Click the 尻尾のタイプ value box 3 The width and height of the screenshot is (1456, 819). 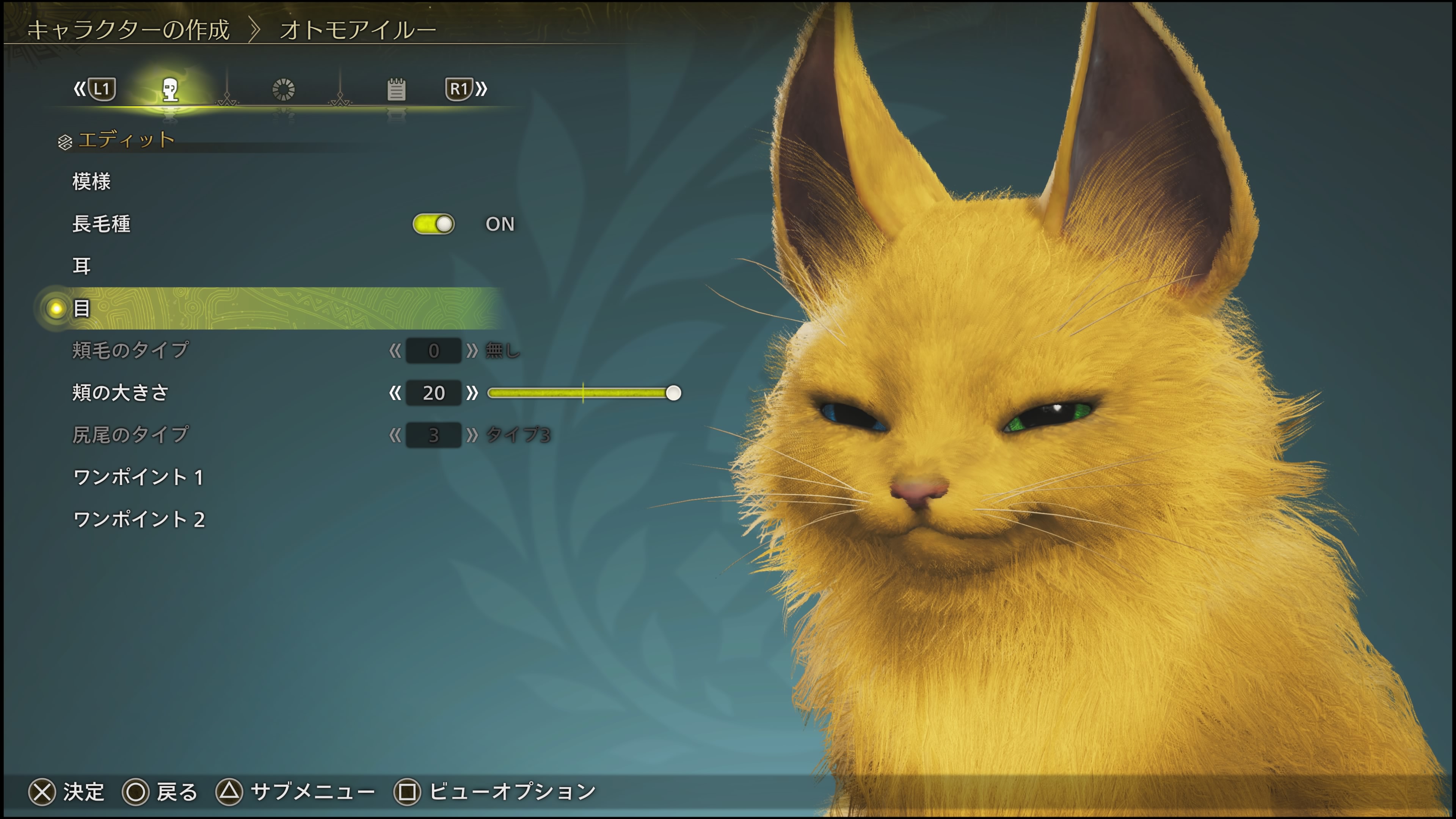tap(433, 435)
